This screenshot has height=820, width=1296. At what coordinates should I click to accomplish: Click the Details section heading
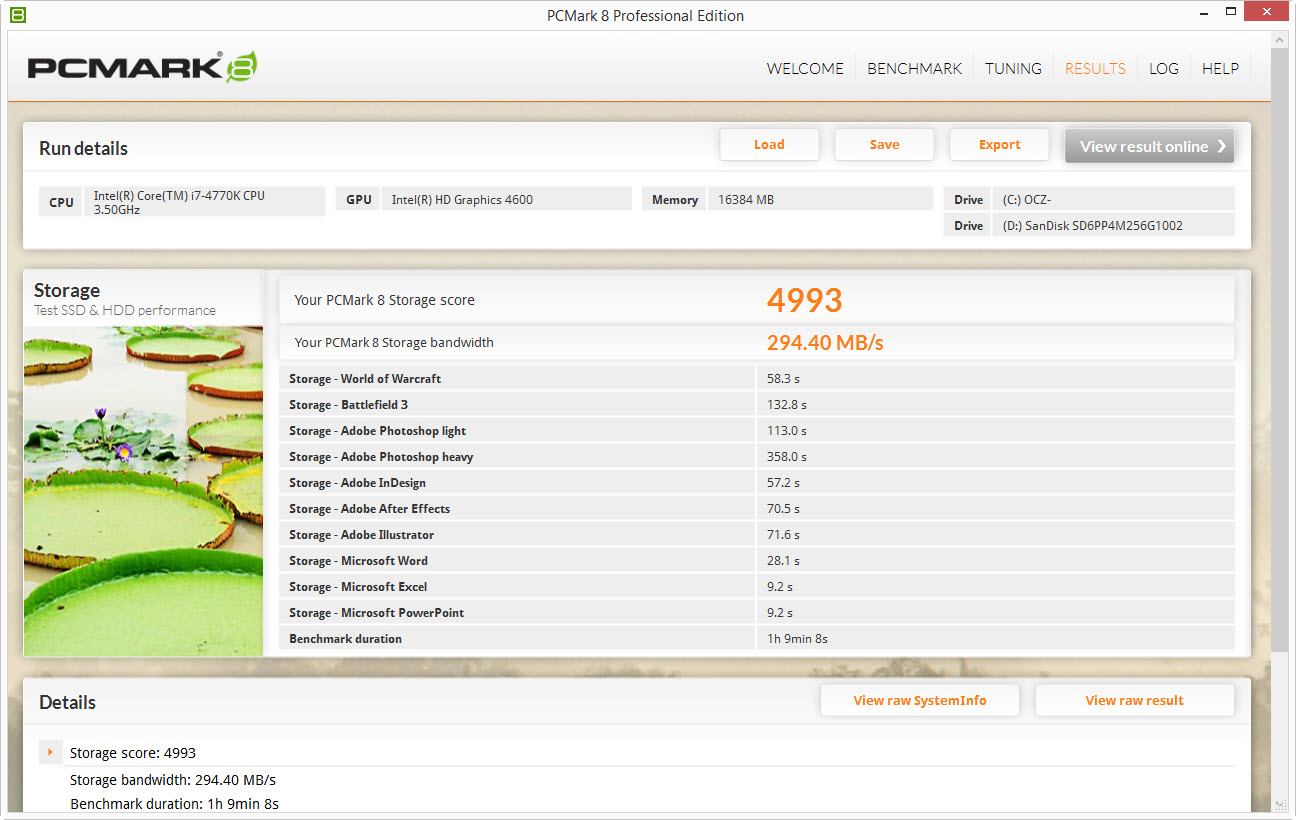pos(67,702)
